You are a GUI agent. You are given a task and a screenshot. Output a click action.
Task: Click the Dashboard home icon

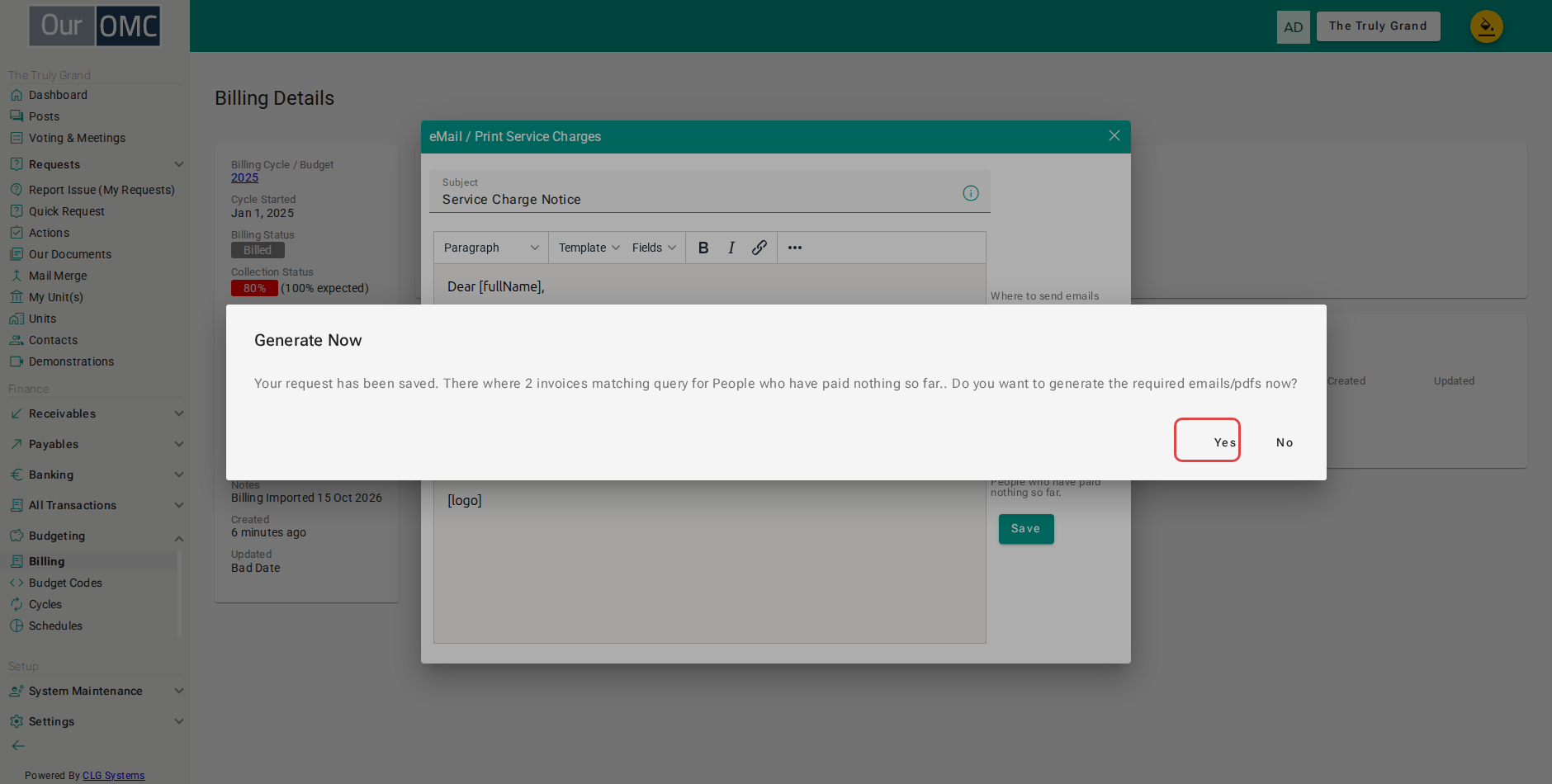coord(17,95)
